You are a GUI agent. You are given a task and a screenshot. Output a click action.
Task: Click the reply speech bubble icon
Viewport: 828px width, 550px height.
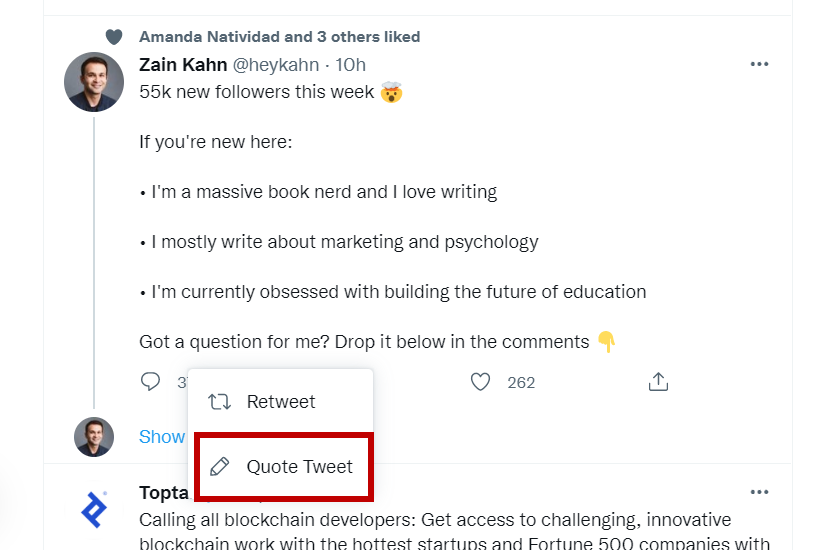pyautogui.click(x=151, y=381)
